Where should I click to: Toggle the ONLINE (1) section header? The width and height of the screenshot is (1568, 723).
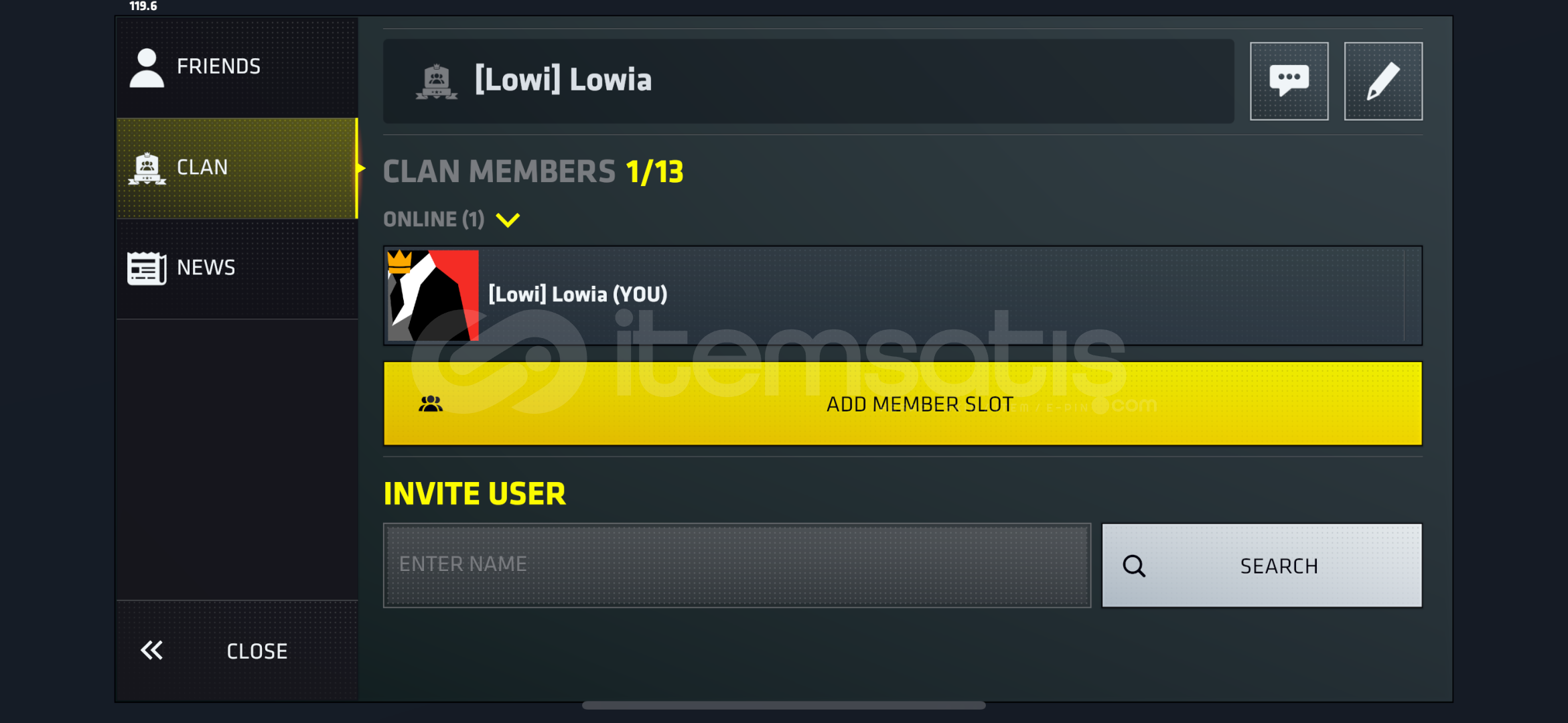coord(433,220)
